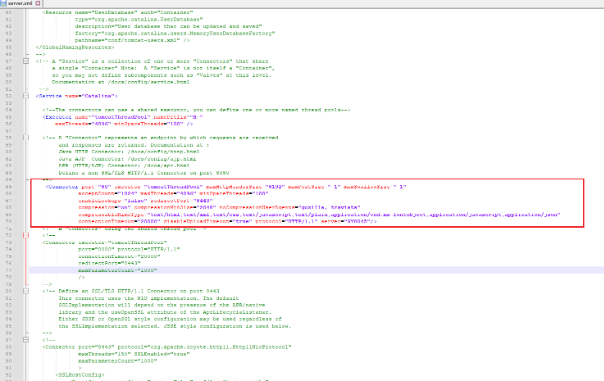The image size is (604, 381).
Task: Click line number 88 in the margin
Action: click(9, 347)
